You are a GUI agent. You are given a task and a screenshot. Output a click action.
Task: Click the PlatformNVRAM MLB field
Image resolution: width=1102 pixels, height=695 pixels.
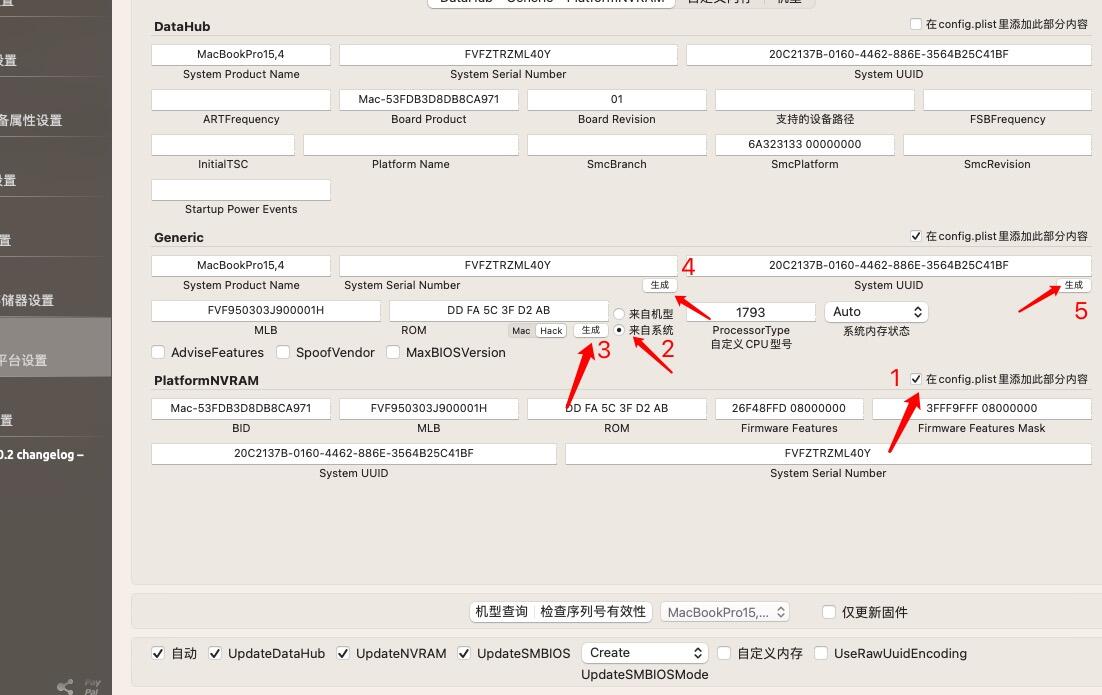coord(429,408)
